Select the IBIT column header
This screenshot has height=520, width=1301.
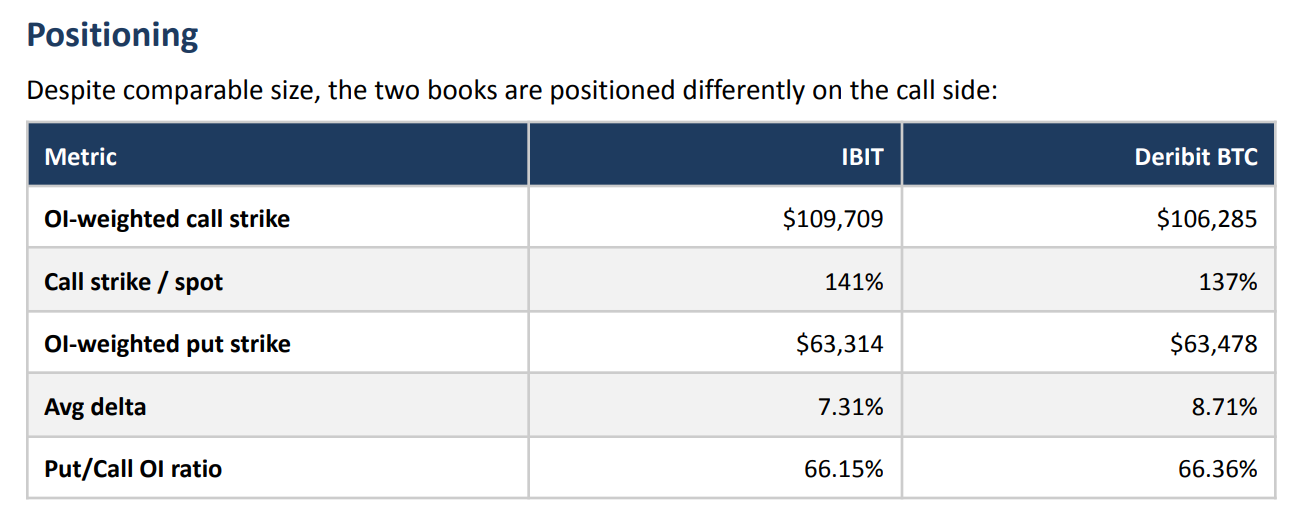click(x=862, y=157)
